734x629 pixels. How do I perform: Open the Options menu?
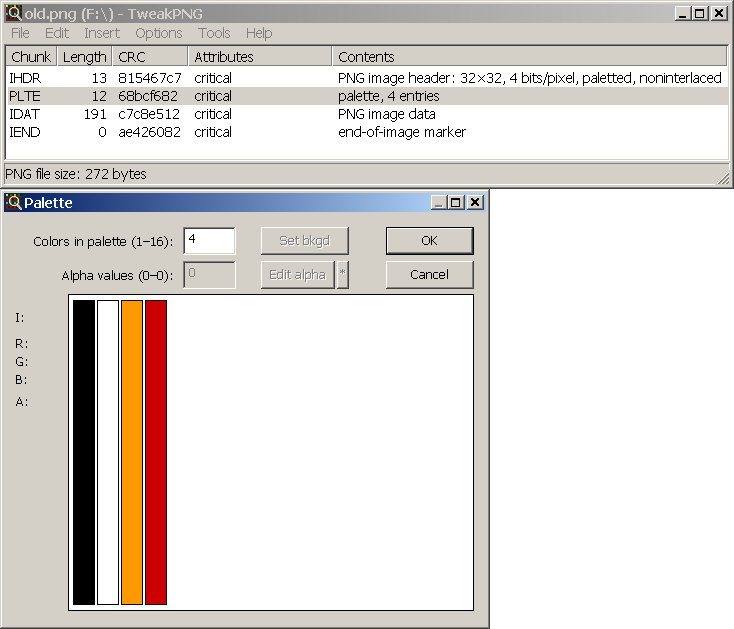pos(159,33)
